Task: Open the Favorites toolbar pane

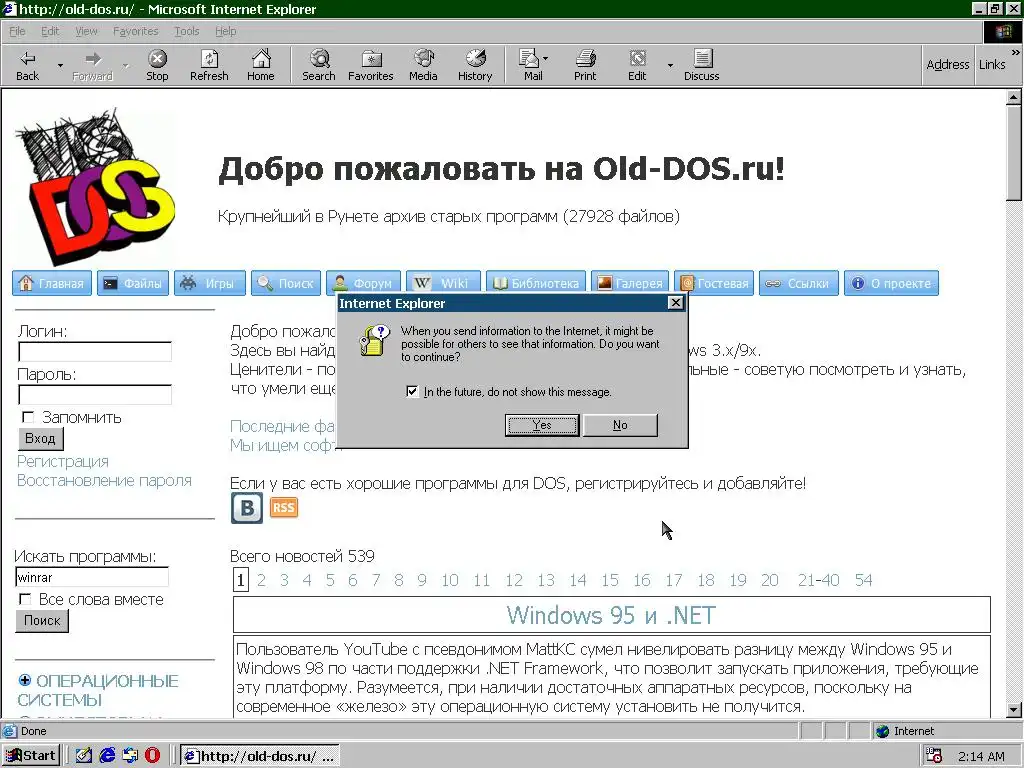Action: click(x=370, y=65)
